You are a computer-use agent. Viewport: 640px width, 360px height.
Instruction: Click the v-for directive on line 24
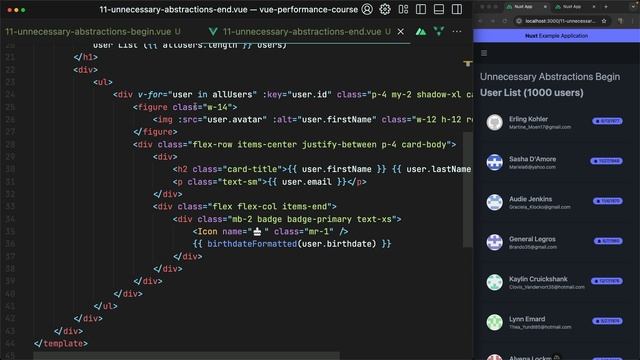click(150, 94)
